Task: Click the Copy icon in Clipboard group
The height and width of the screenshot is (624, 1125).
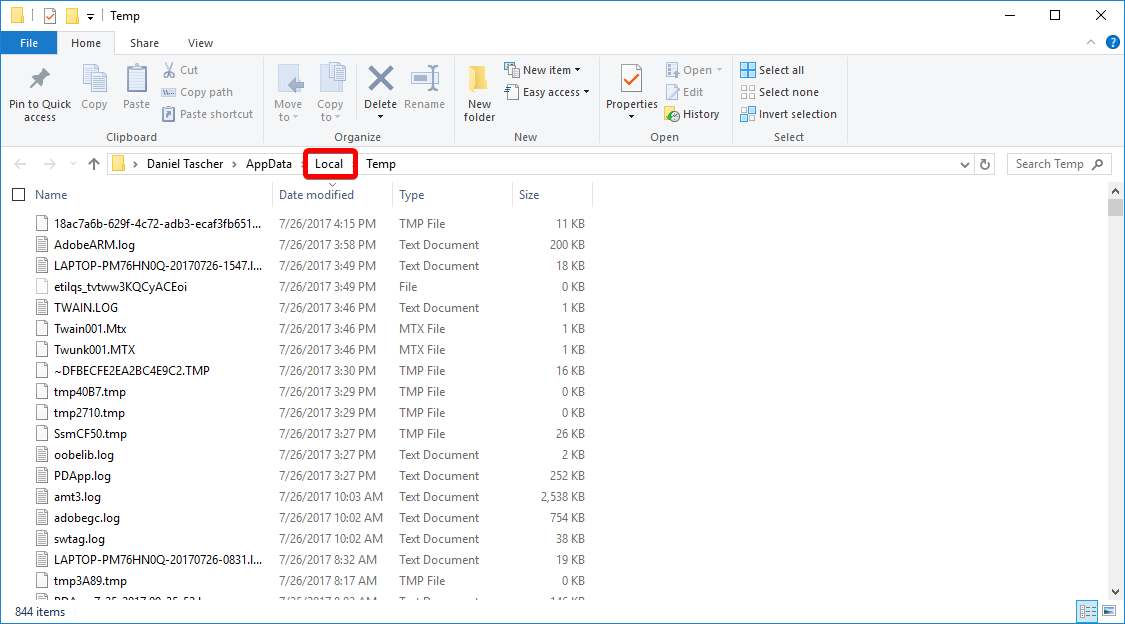Action: tap(94, 78)
